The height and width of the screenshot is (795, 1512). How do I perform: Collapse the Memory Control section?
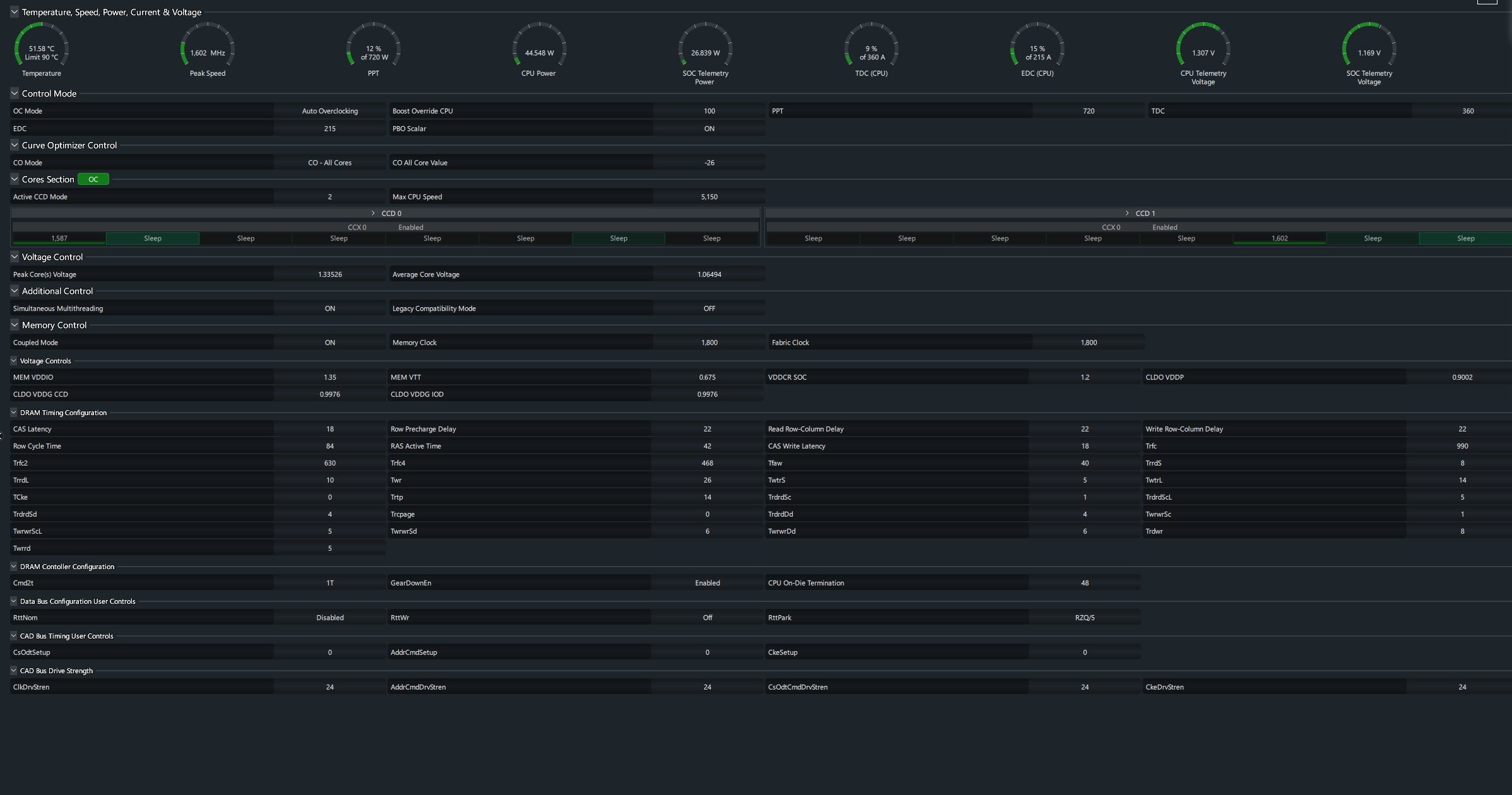coord(15,325)
